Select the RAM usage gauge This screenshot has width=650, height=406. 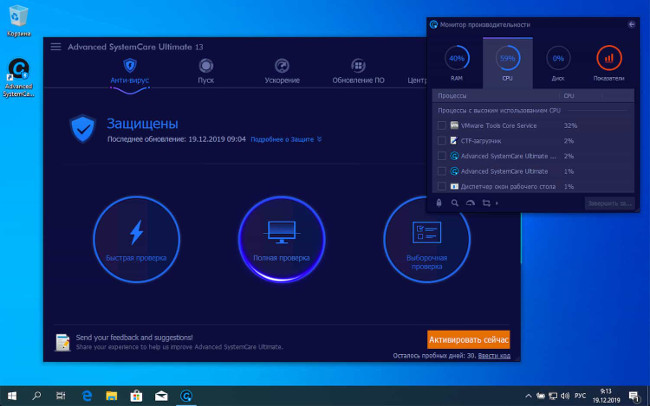coord(456,62)
